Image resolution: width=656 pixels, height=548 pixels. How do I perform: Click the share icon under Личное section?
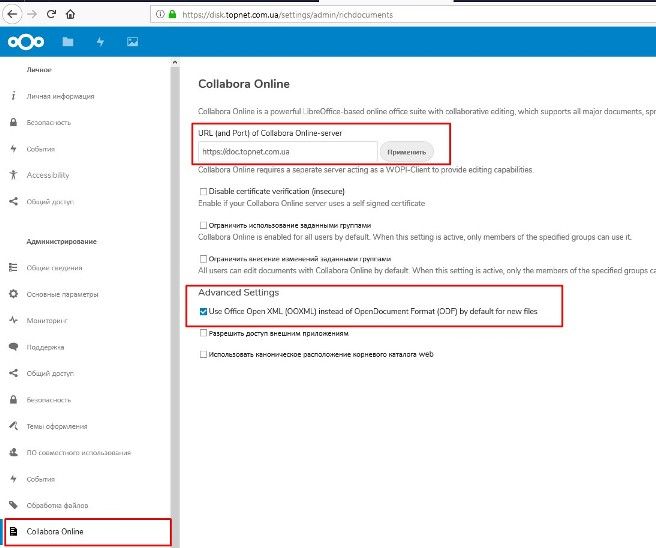pos(13,201)
